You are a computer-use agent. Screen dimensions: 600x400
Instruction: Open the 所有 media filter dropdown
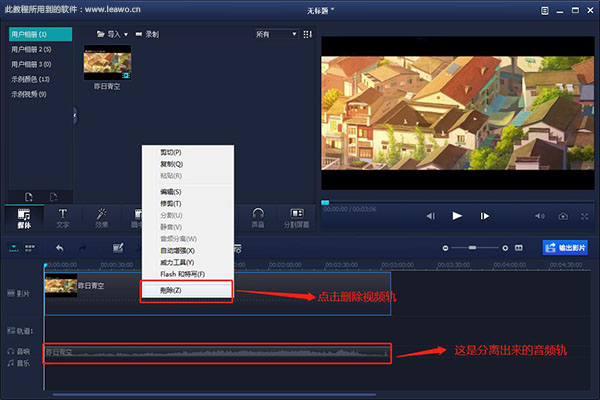coord(276,34)
